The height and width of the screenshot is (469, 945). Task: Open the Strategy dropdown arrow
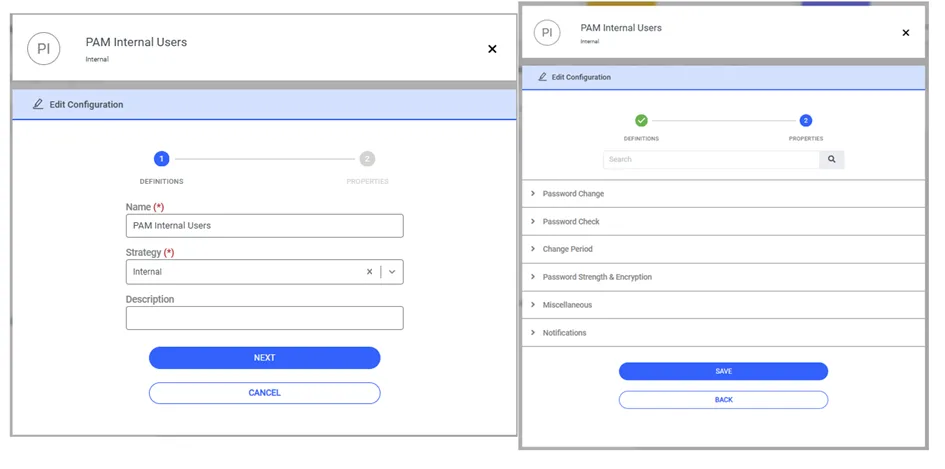point(392,272)
